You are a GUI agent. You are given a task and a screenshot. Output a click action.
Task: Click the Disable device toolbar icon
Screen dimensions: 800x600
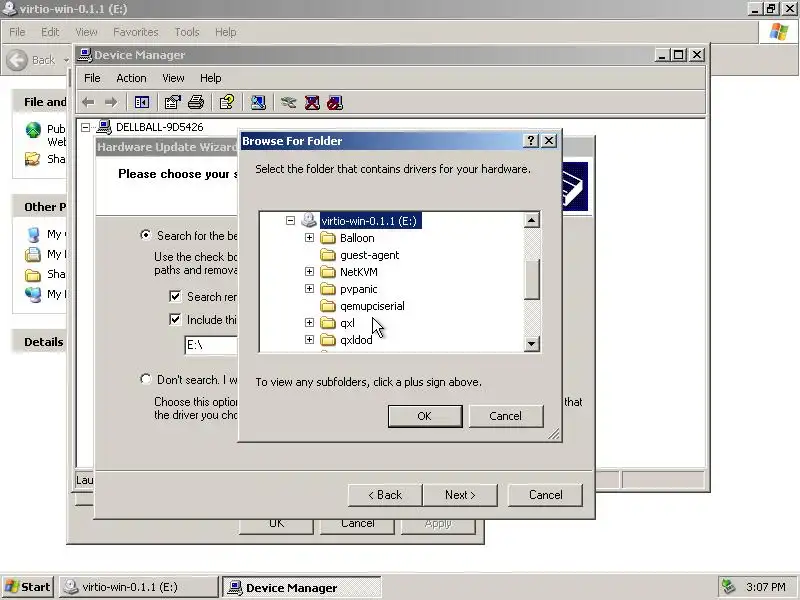pos(335,103)
